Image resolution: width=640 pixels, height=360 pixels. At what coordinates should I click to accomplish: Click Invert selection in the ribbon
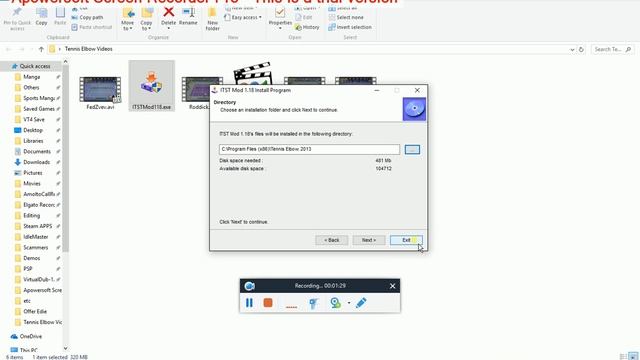coord(350,27)
